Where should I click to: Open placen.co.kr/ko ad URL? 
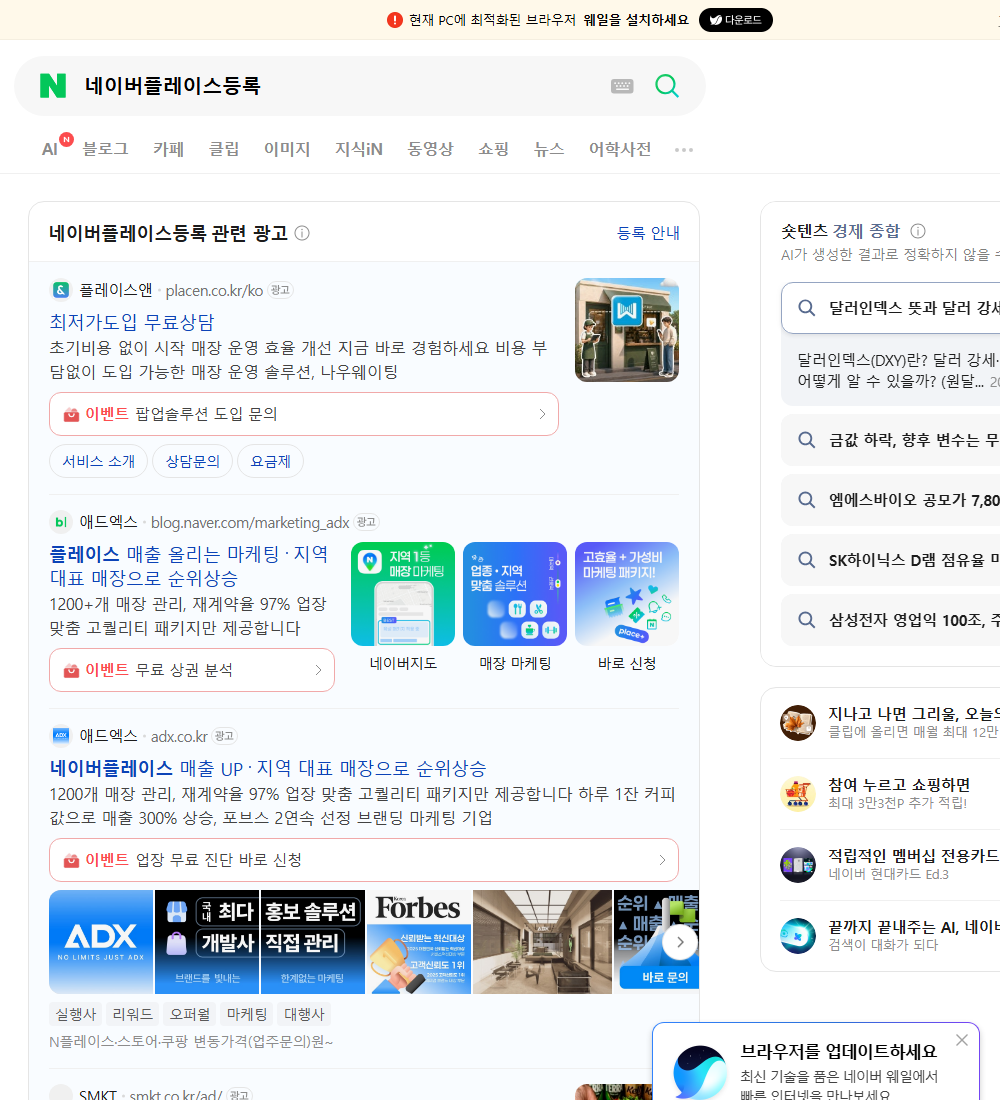pyautogui.click(x=214, y=290)
